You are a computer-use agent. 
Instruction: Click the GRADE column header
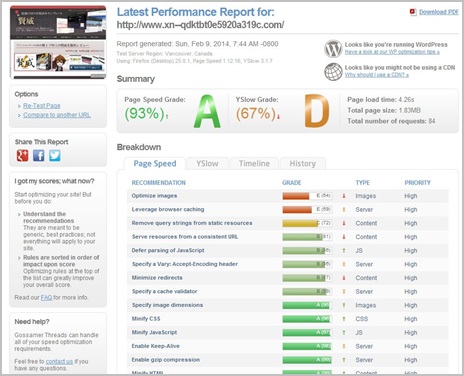[x=291, y=183]
